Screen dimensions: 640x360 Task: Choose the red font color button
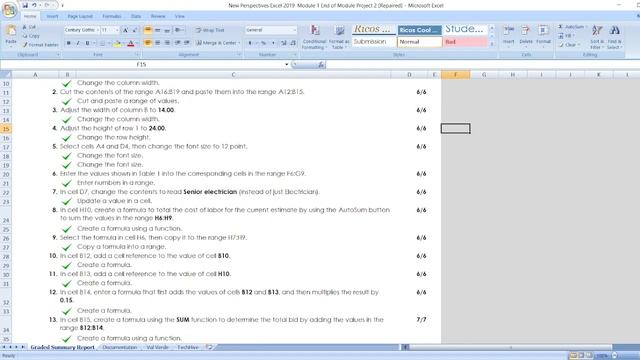(131, 43)
